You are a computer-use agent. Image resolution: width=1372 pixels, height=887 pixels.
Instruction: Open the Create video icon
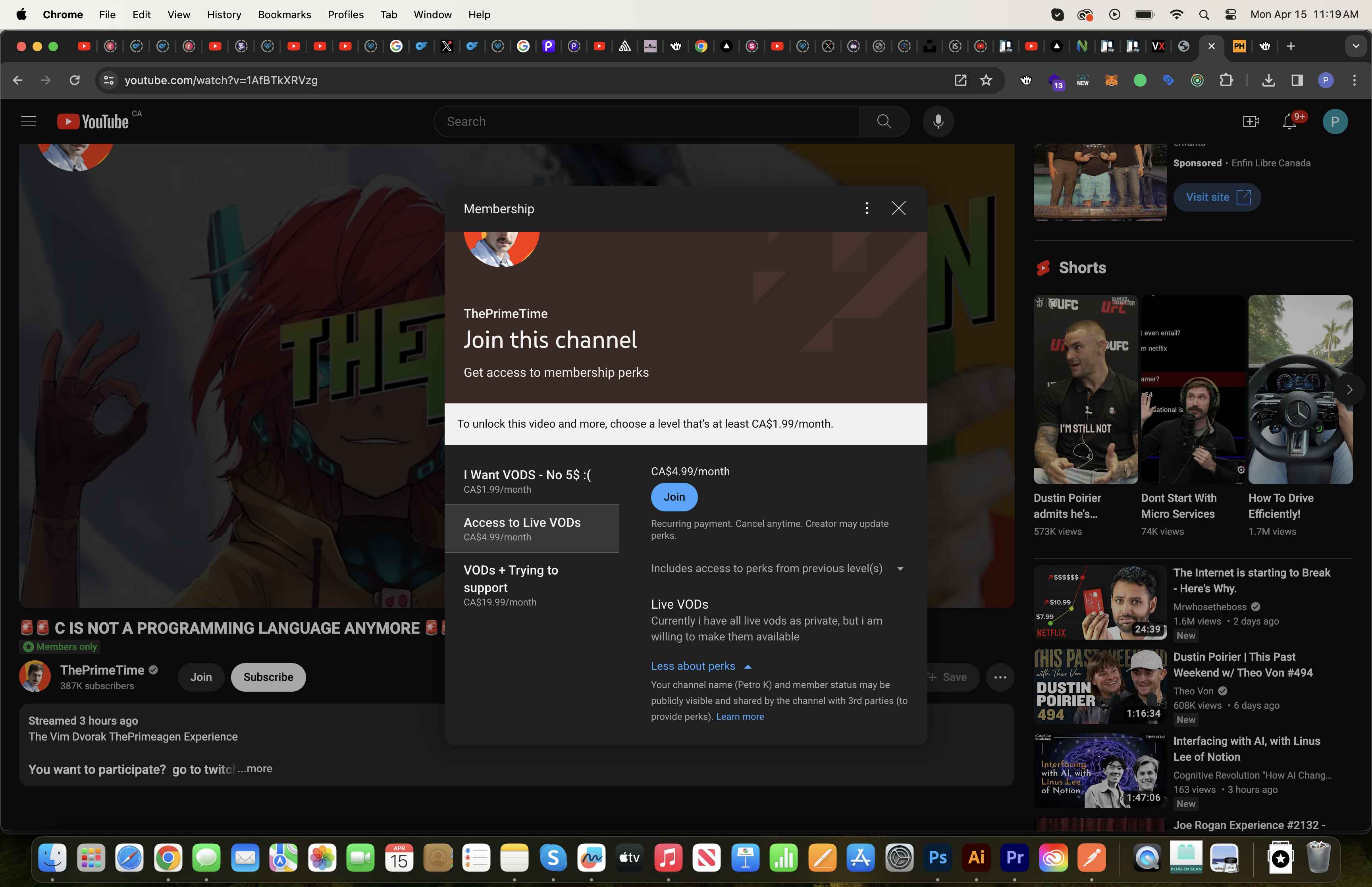[1251, 121]
